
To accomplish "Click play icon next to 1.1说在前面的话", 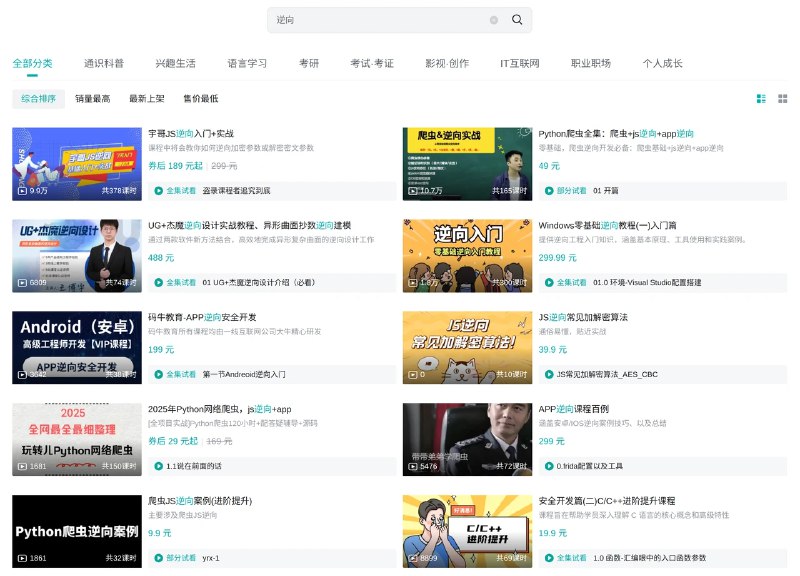I will click(x=158, y=466).
